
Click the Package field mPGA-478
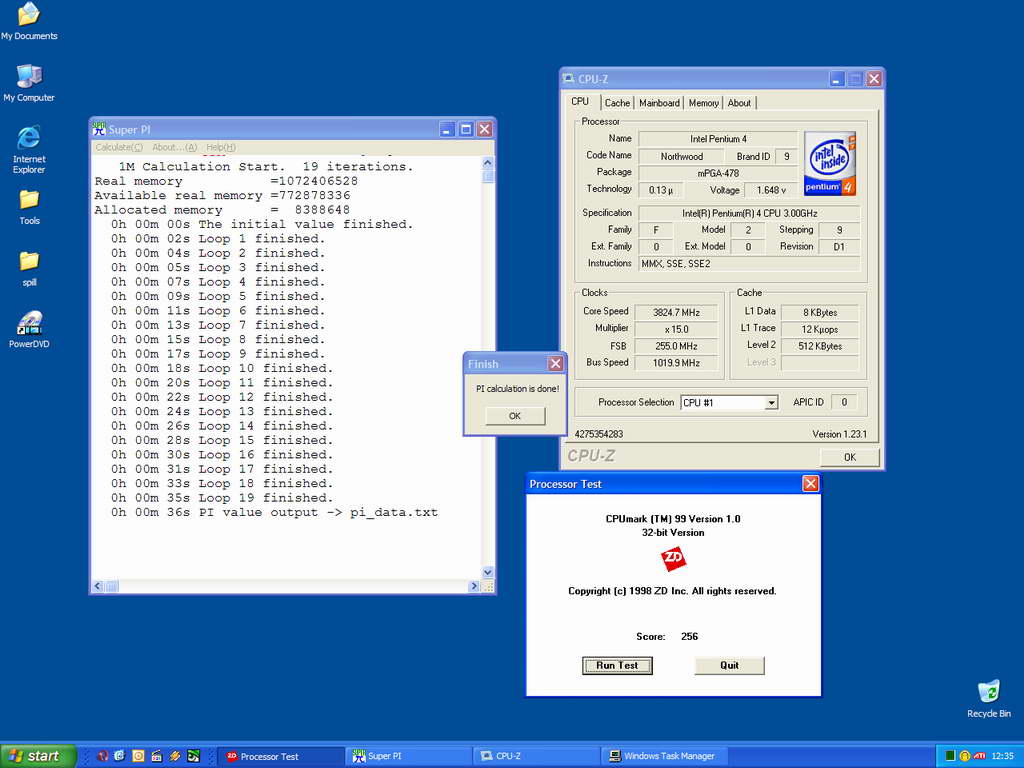(x=718, y=173)
